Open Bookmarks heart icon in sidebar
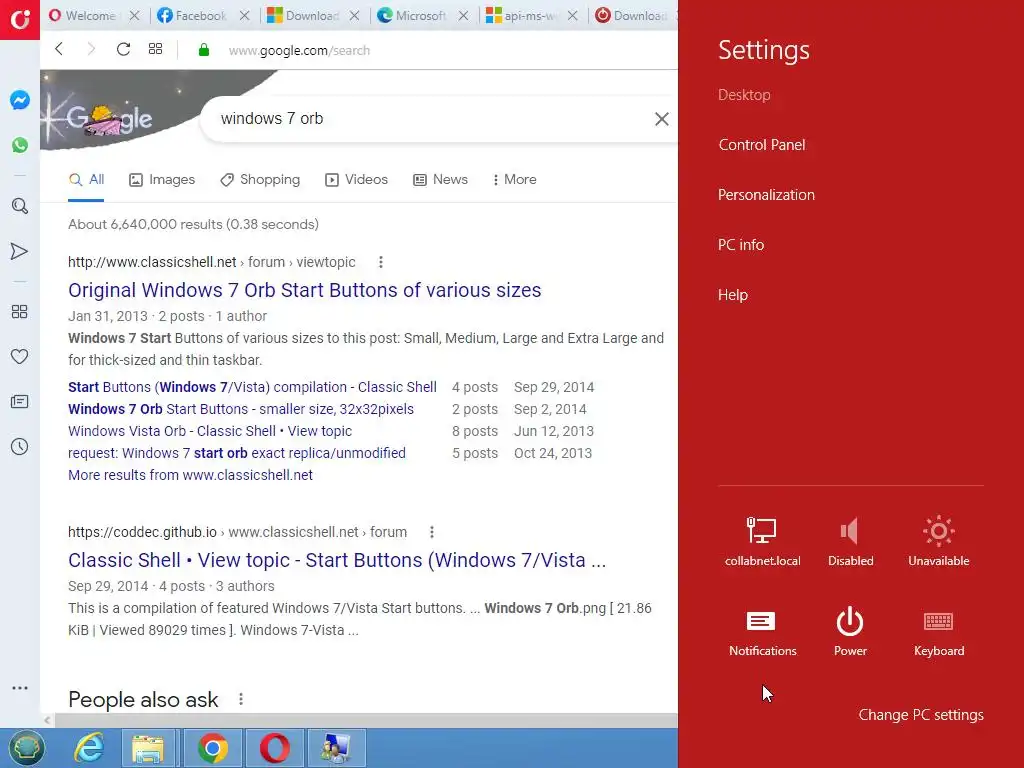The height and width of the screenshot is (768, 1024). tap(20, 357)
